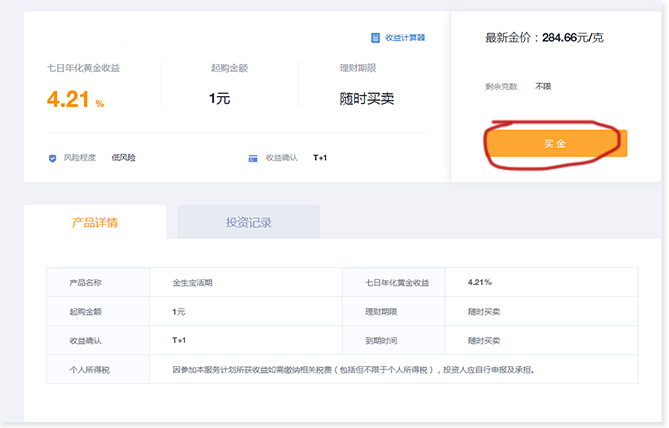Click the 个人所得税 row label
This screenshot has height=428, width=669.
point(91,369)
